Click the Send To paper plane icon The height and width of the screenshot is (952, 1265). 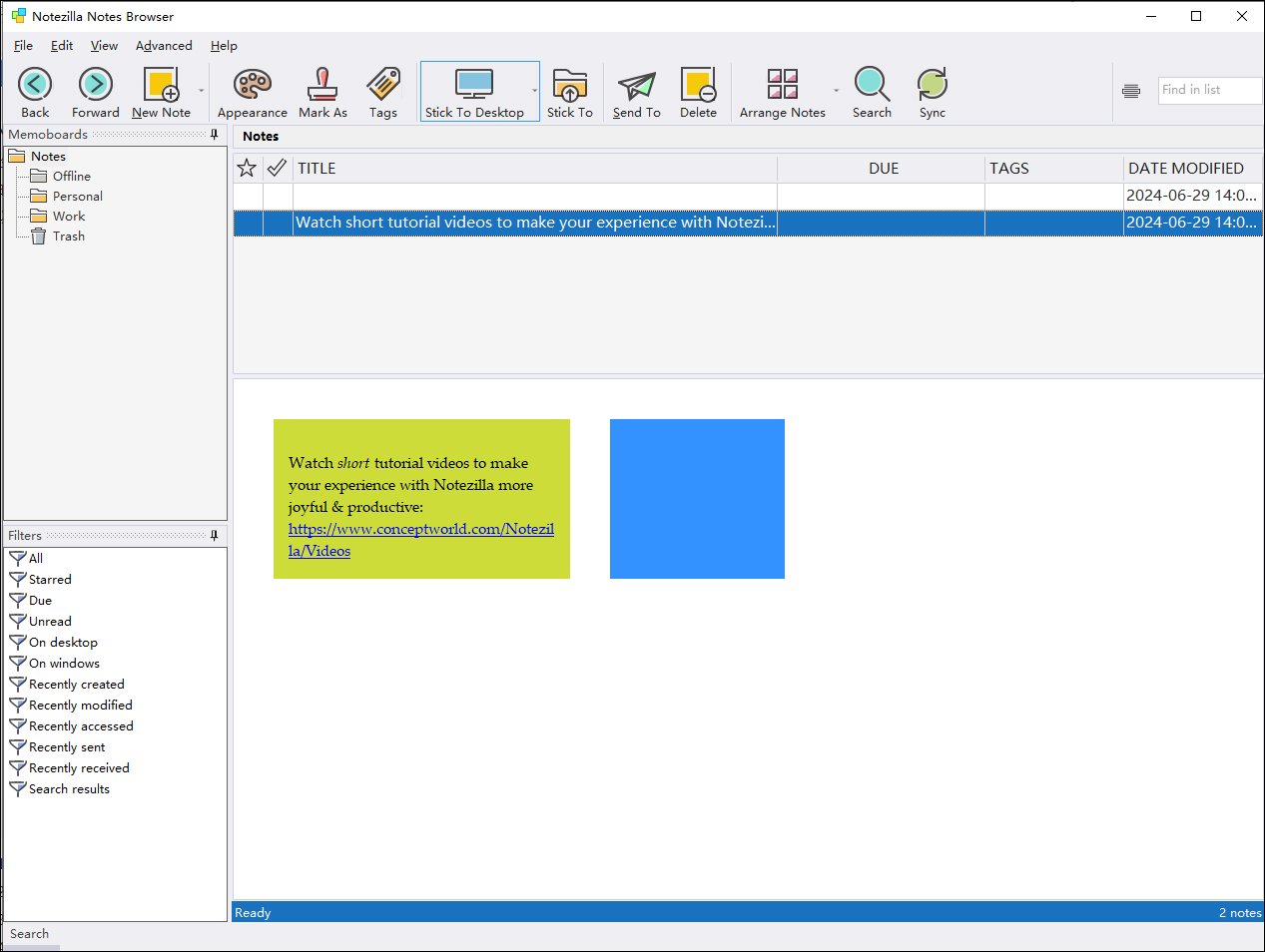coord(636,86)
